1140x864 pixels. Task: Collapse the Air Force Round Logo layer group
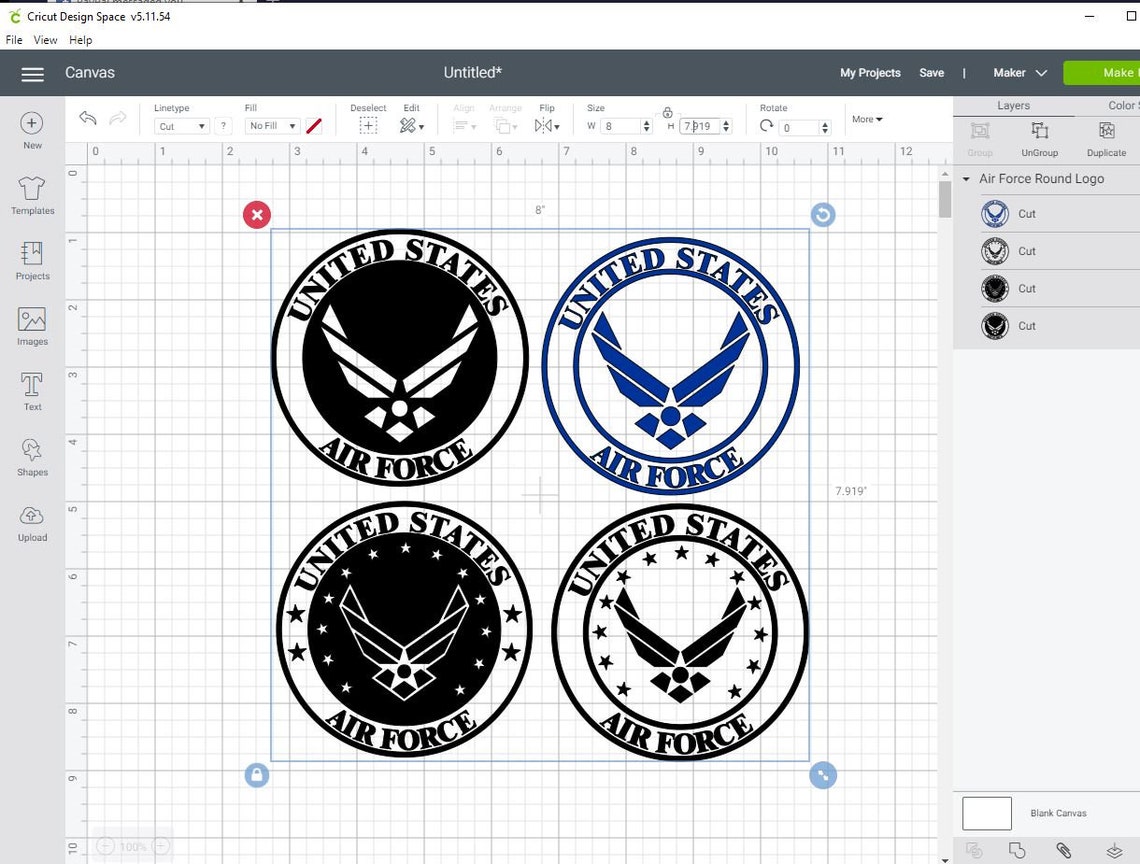[x=965, y=178]
